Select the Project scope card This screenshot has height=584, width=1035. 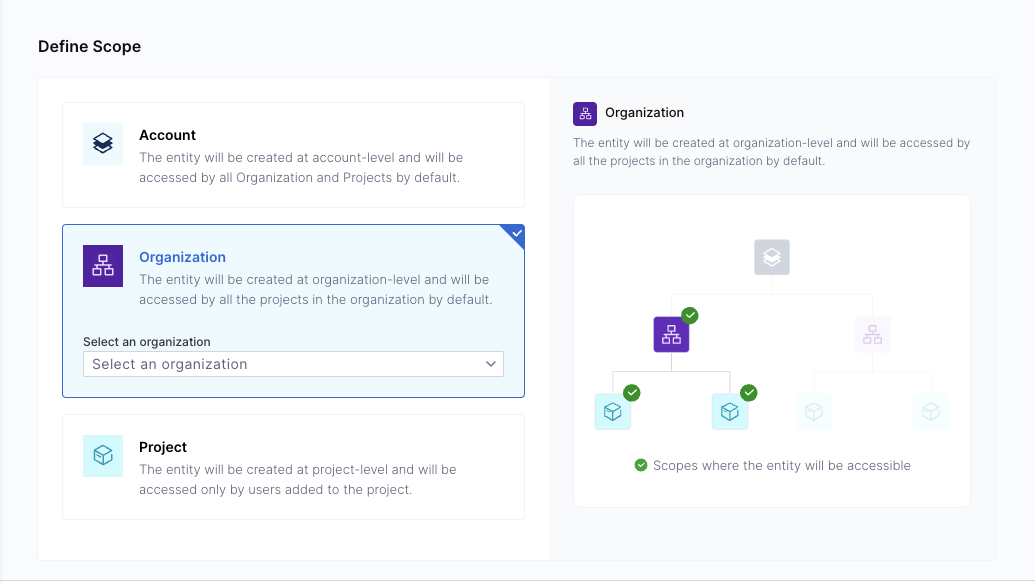(293, 467)
